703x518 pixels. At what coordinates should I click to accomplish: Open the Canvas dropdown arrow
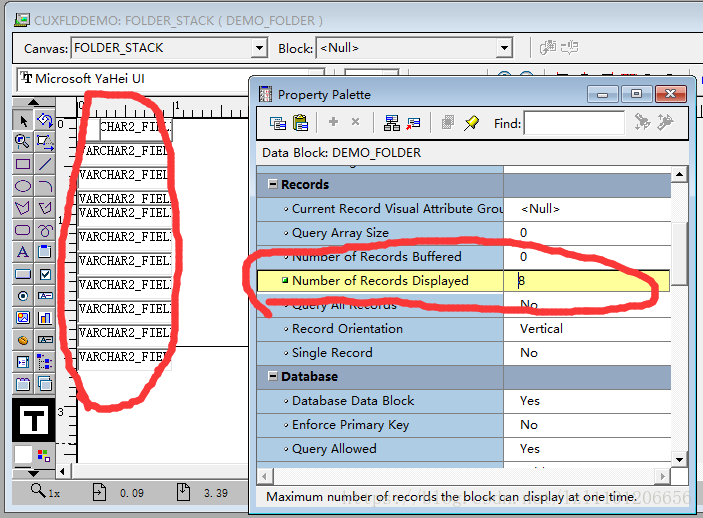click(x=259, y=48)
